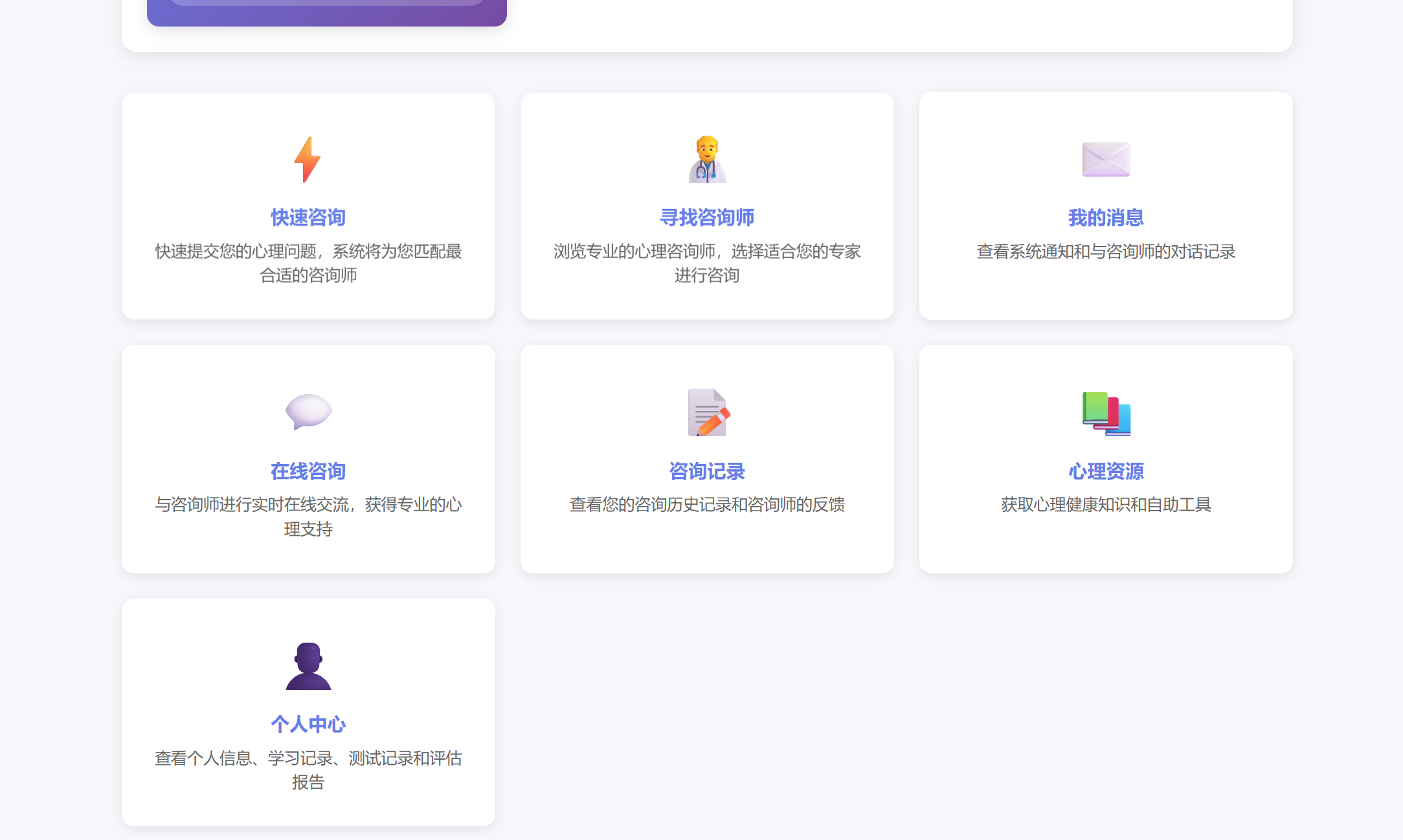Click the 咨询记录 card body

[707, 459]
